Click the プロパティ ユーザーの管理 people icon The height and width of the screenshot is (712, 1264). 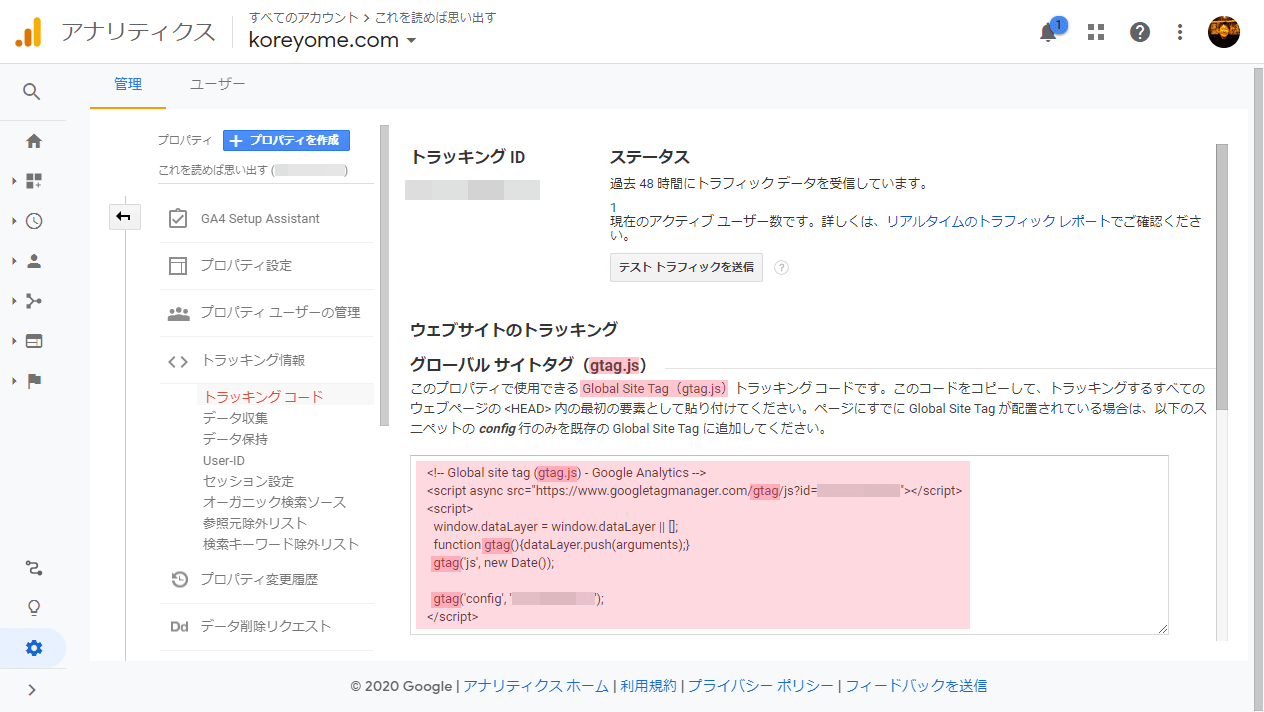point(178,313)
